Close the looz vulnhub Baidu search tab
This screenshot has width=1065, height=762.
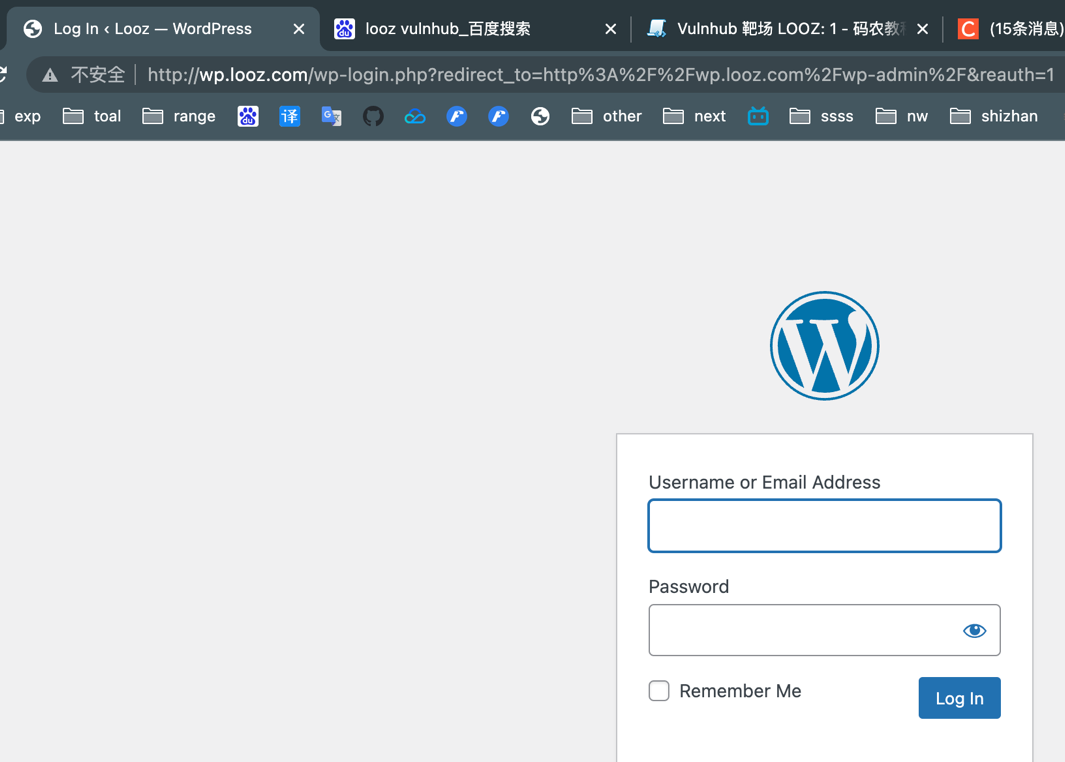click(x=611, y=29)
